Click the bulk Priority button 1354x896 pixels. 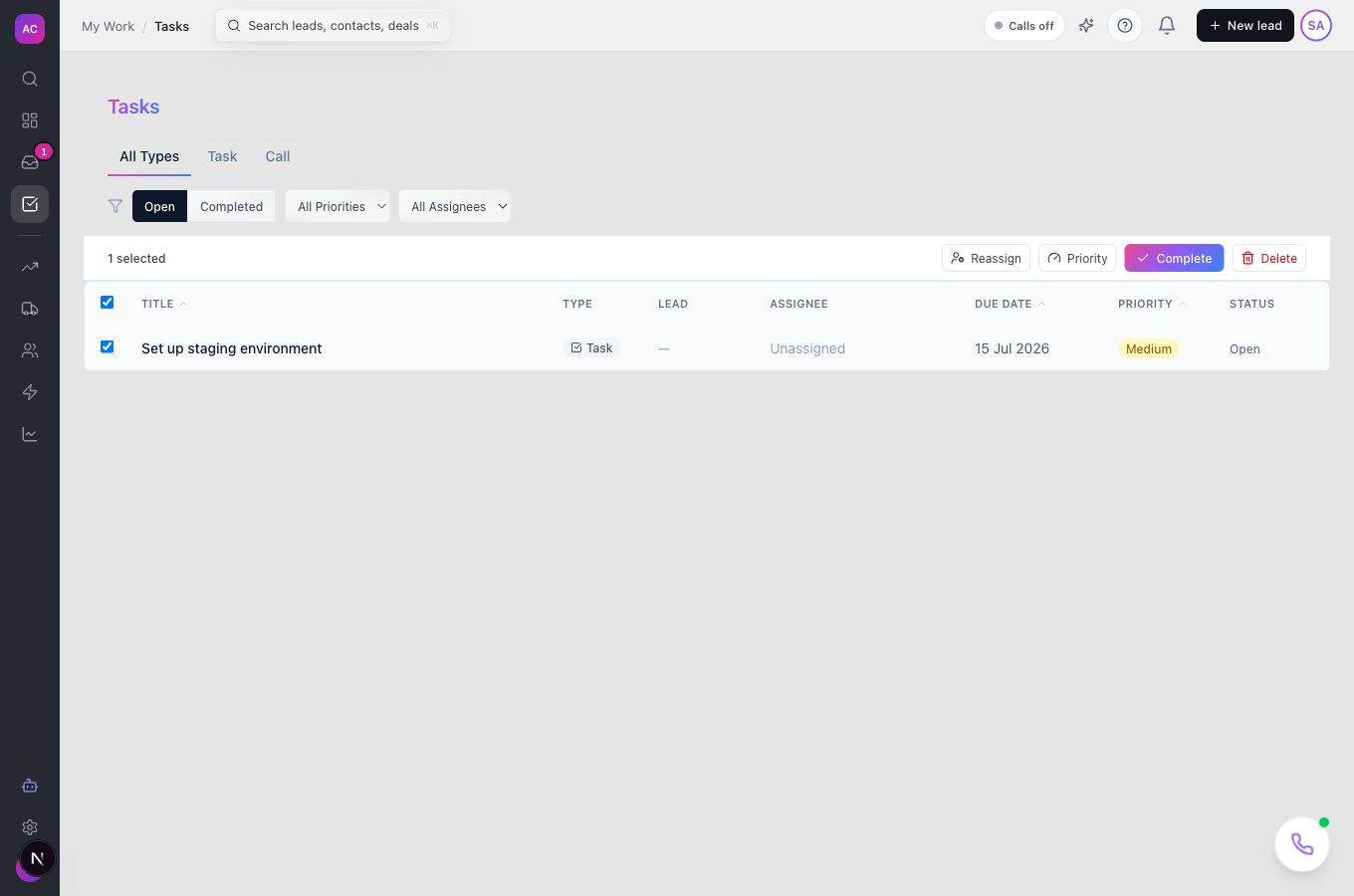1077,258
